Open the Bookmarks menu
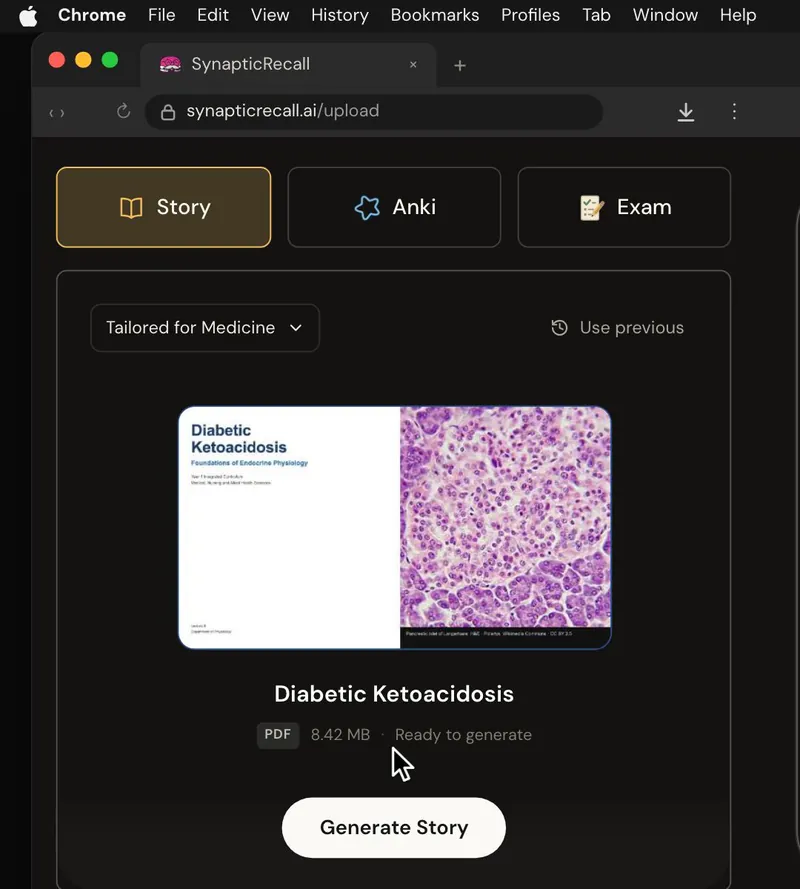Viewport: 800px width, 889px height. coord(435,15)
